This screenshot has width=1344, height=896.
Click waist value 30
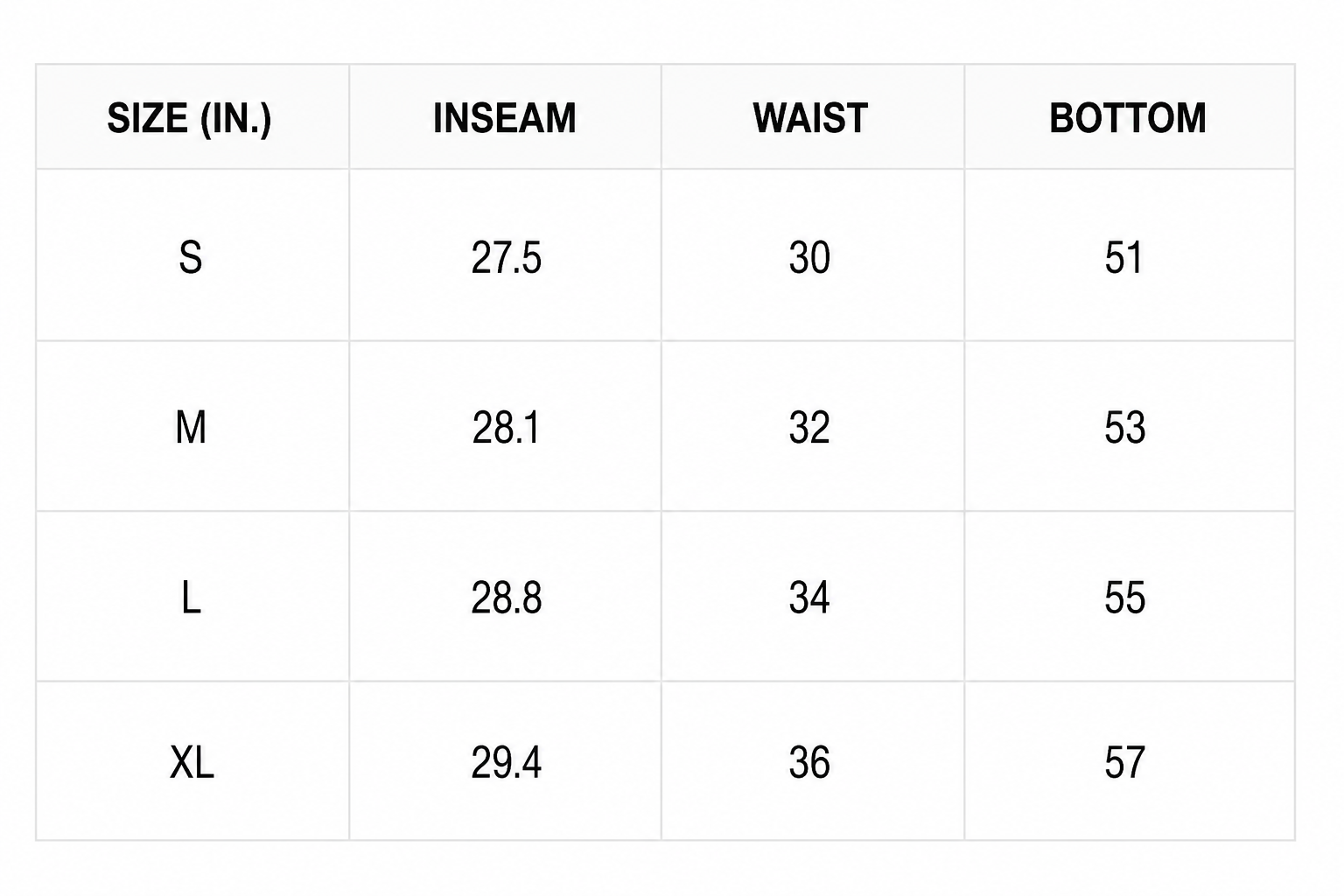tap(809, 258)
